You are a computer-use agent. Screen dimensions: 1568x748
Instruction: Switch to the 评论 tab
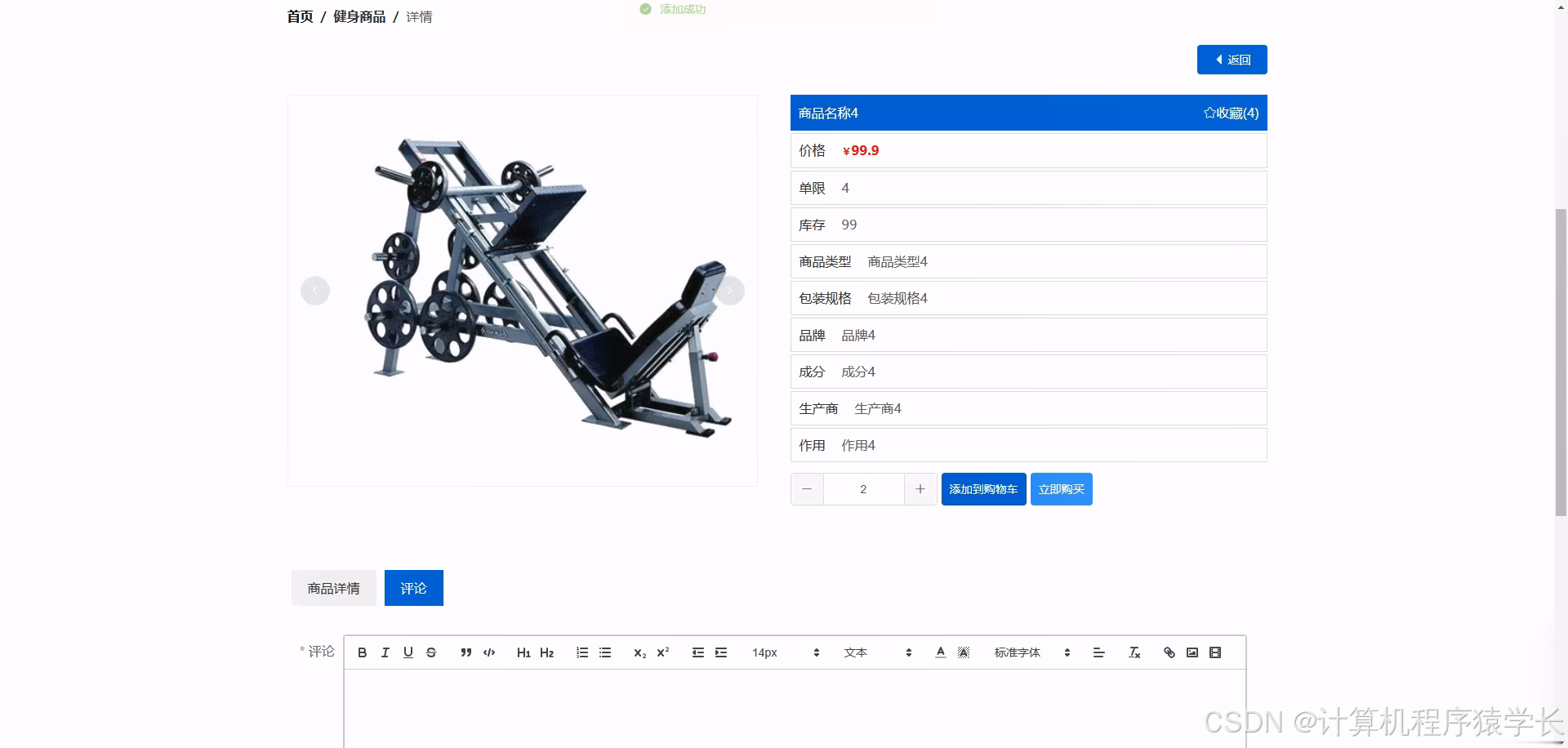pyautogui.click(x=413, y=587)
